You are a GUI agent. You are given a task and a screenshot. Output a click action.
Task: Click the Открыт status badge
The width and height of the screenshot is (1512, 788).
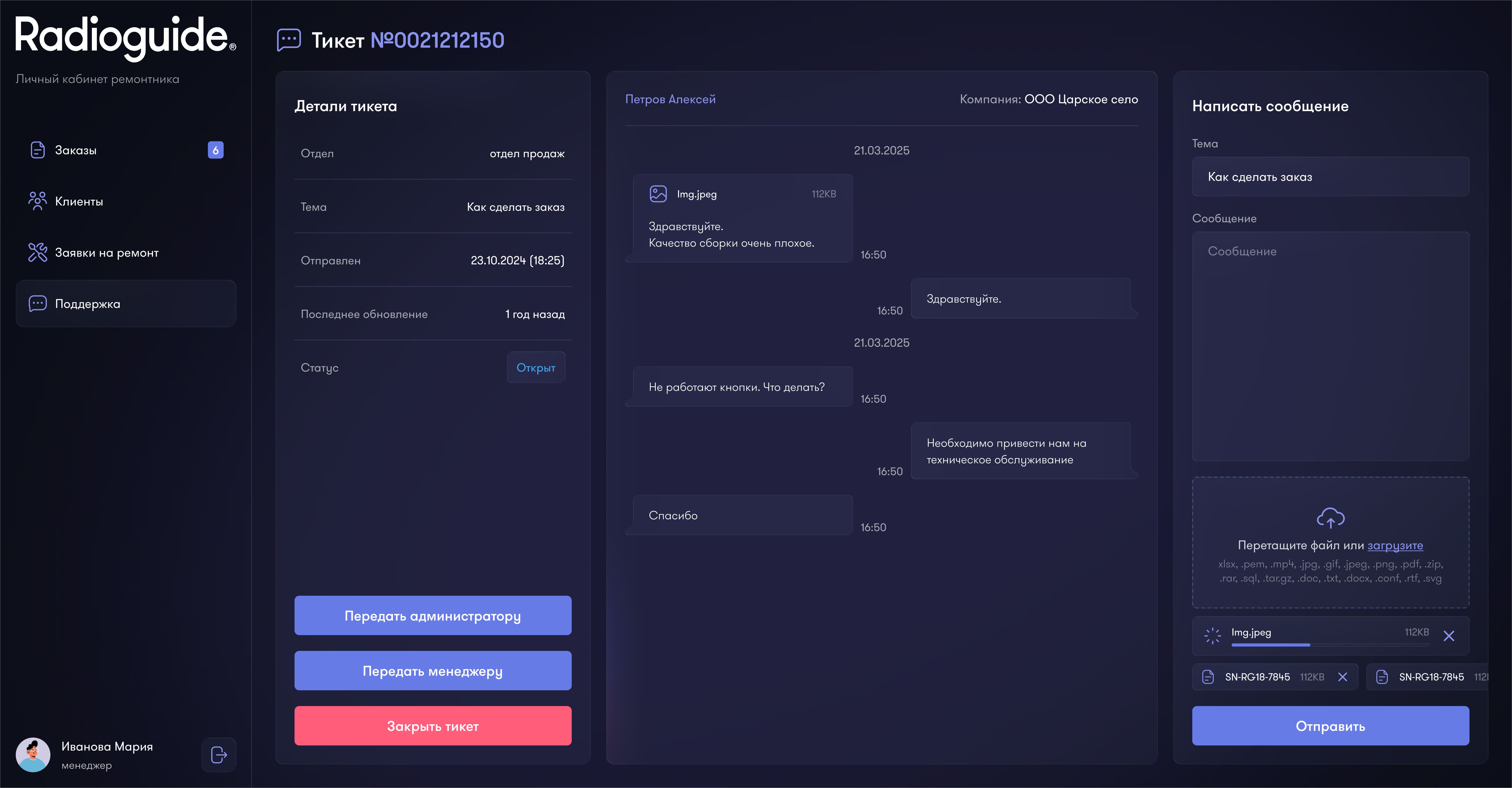(x=536, y=367)
